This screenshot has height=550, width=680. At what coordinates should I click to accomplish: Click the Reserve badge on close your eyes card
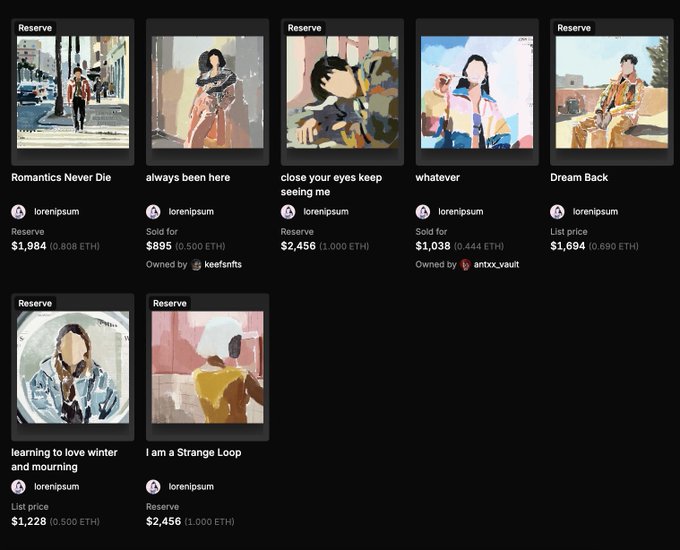coord(304,28)
